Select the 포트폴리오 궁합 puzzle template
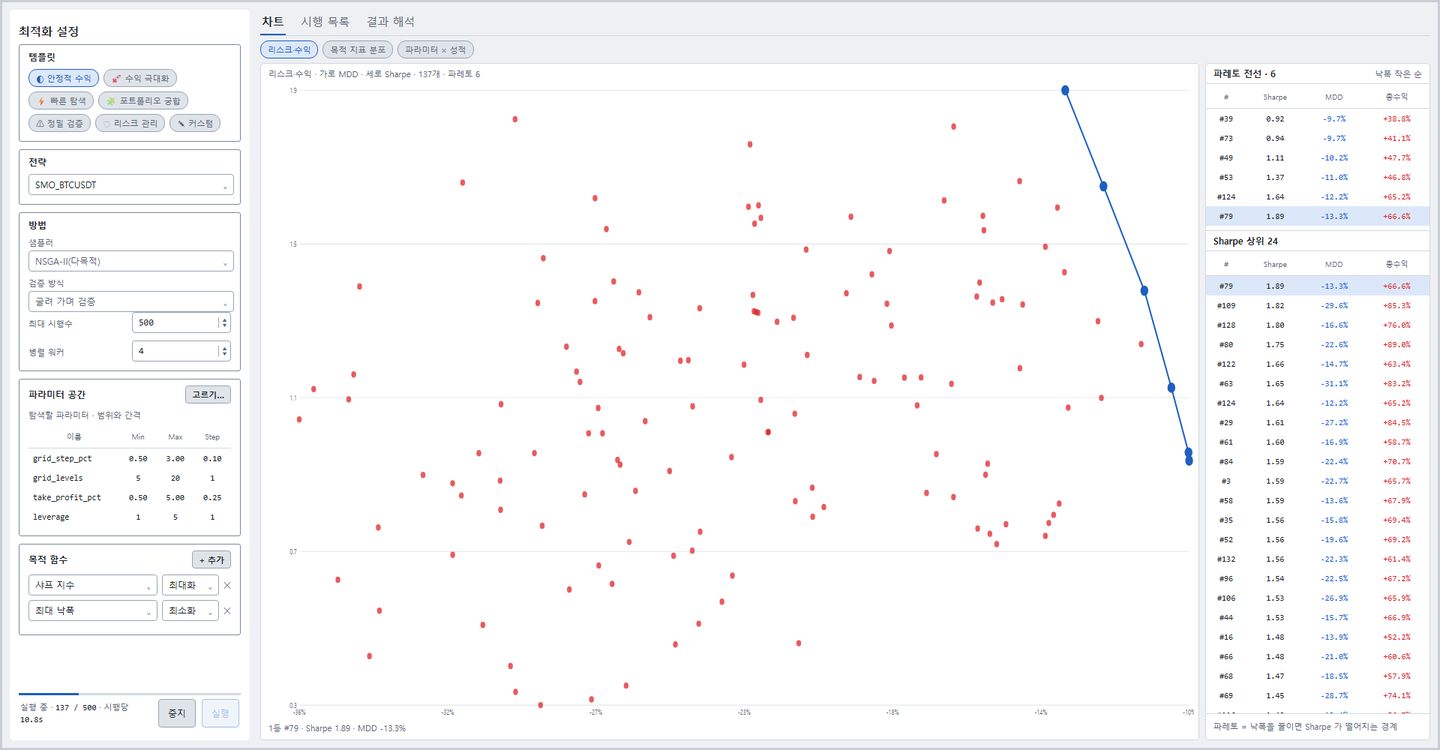Viewport: 1440px width, 750px height. [143, 101]
